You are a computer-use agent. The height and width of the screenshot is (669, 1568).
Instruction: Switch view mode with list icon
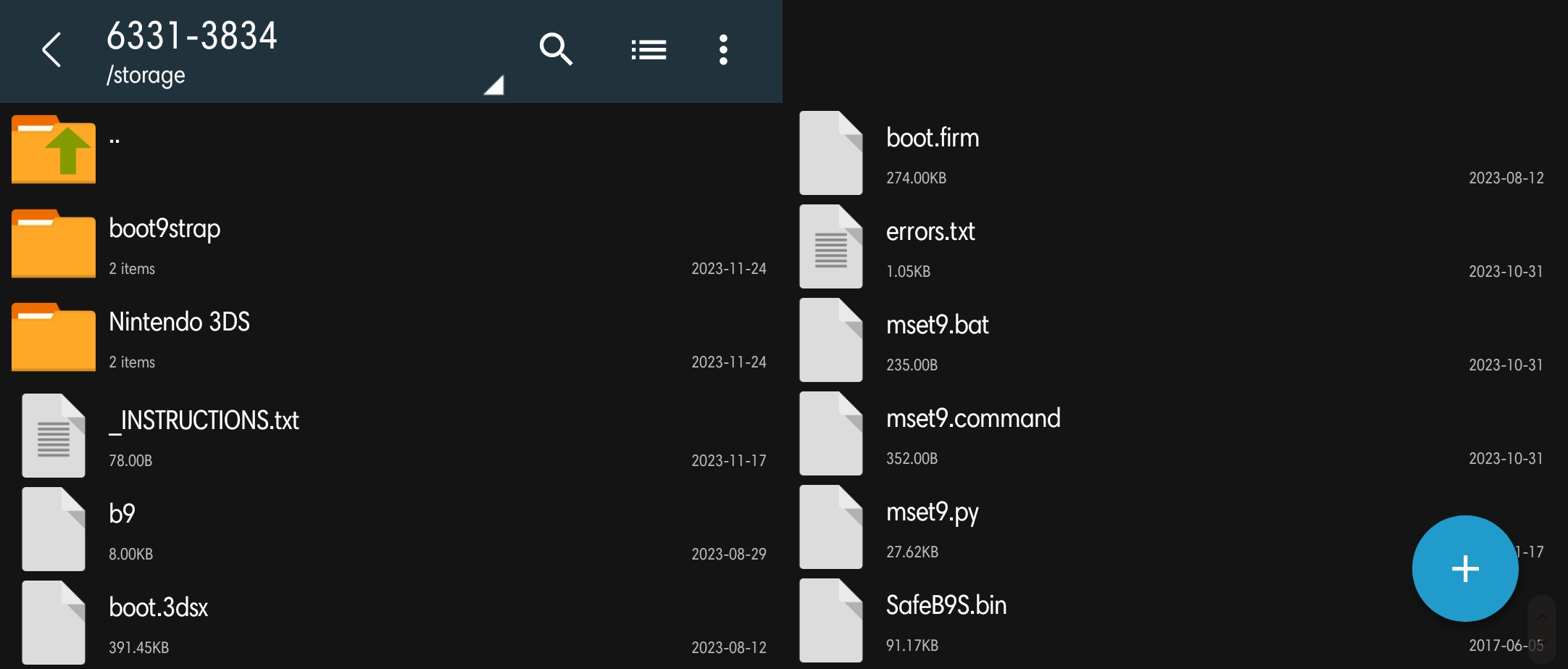649,50
